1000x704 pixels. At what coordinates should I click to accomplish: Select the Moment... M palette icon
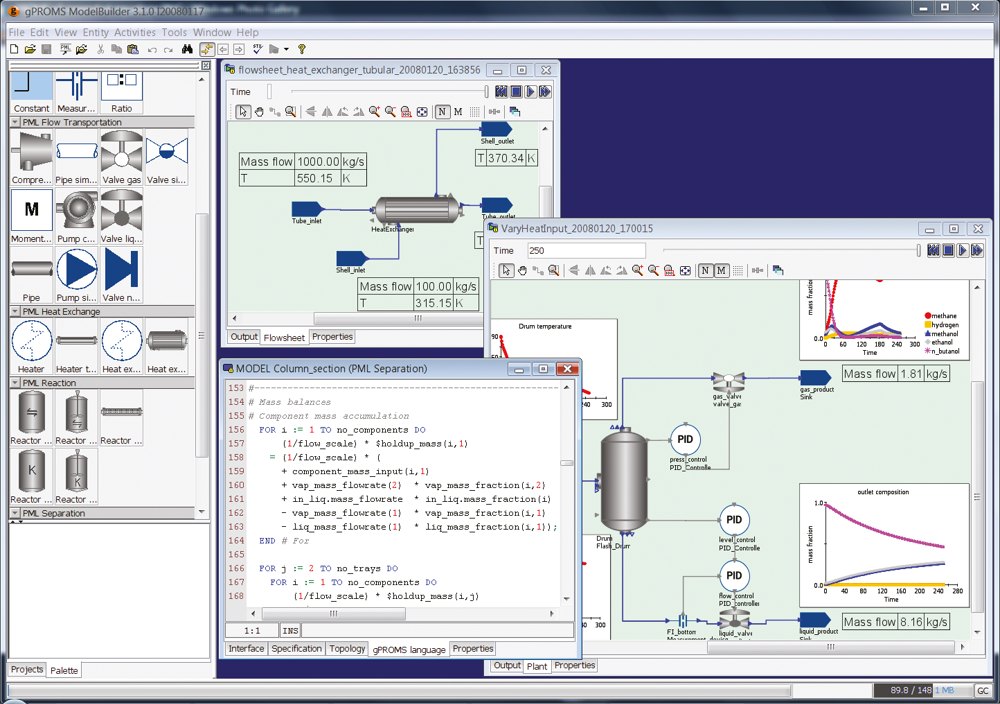click(31, 211)
